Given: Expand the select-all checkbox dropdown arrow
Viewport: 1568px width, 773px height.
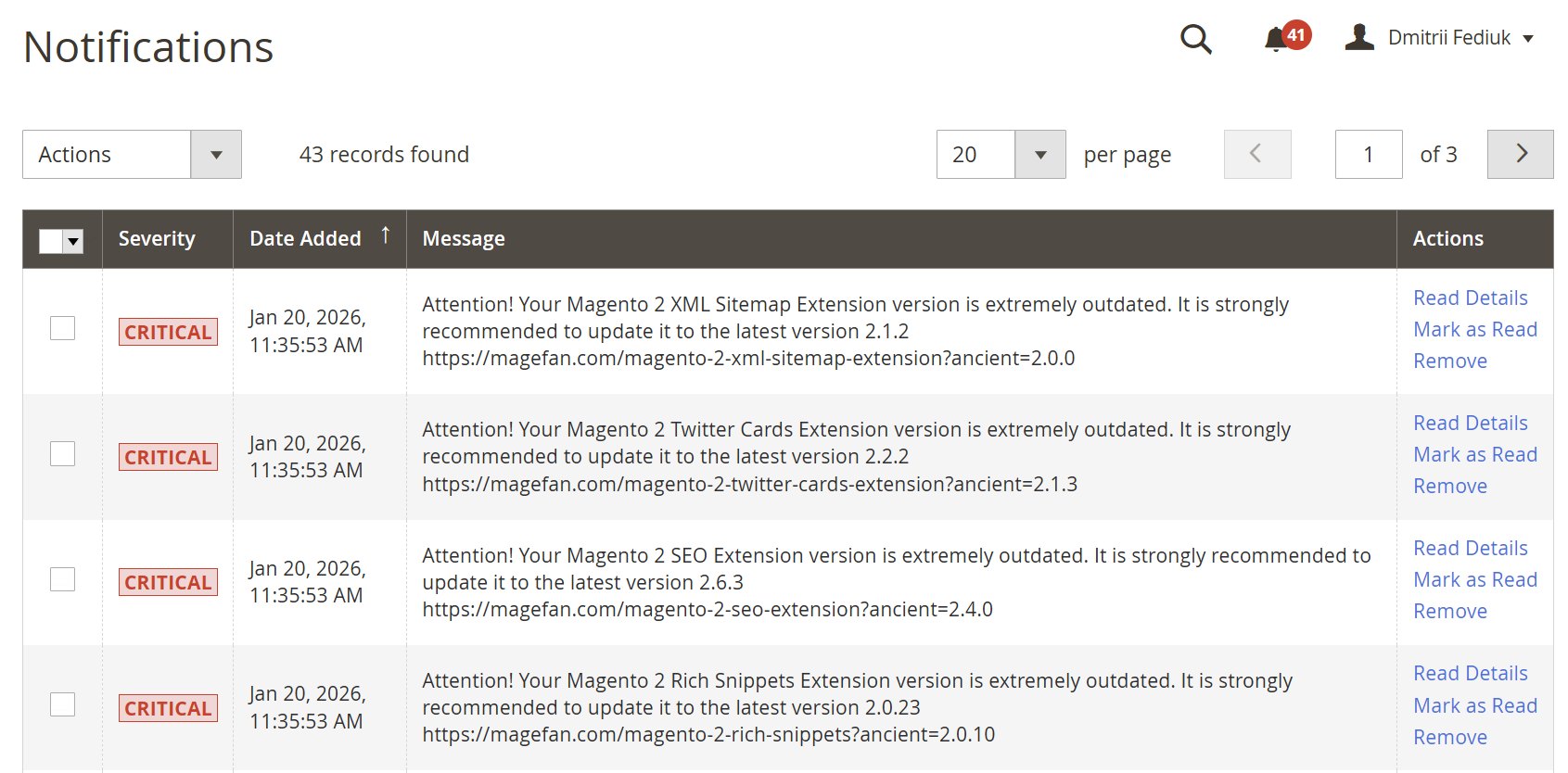Looking at the screenshot, I should coord(74,242).
